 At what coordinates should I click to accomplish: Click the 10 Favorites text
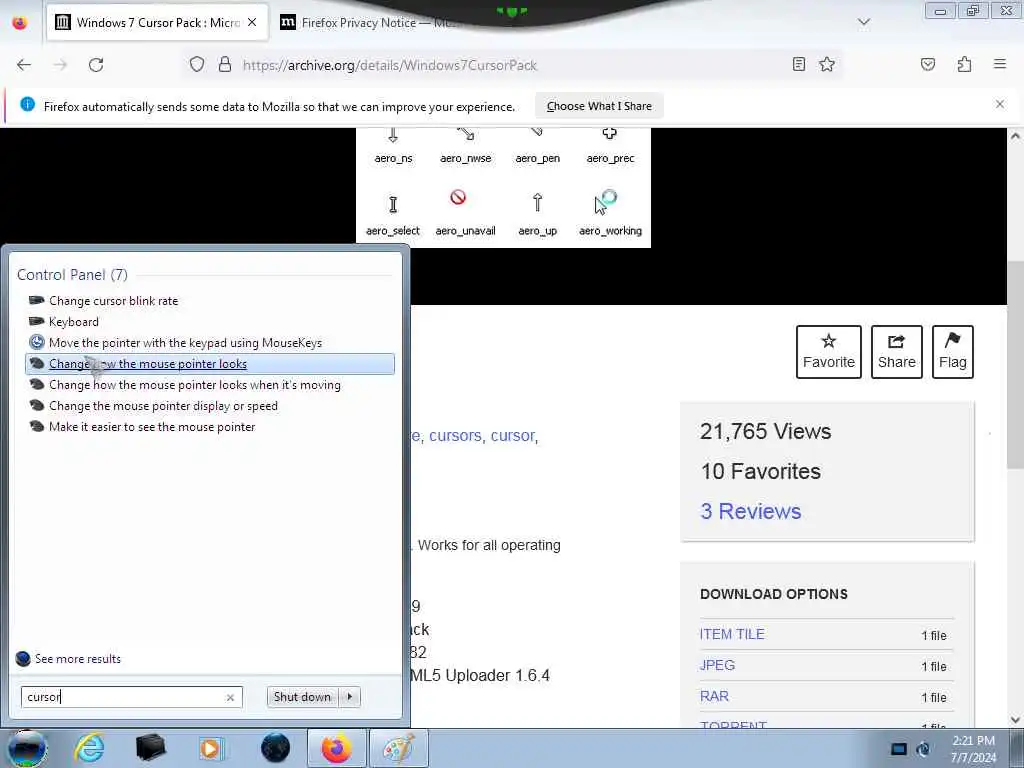click(x=761, y=472)
